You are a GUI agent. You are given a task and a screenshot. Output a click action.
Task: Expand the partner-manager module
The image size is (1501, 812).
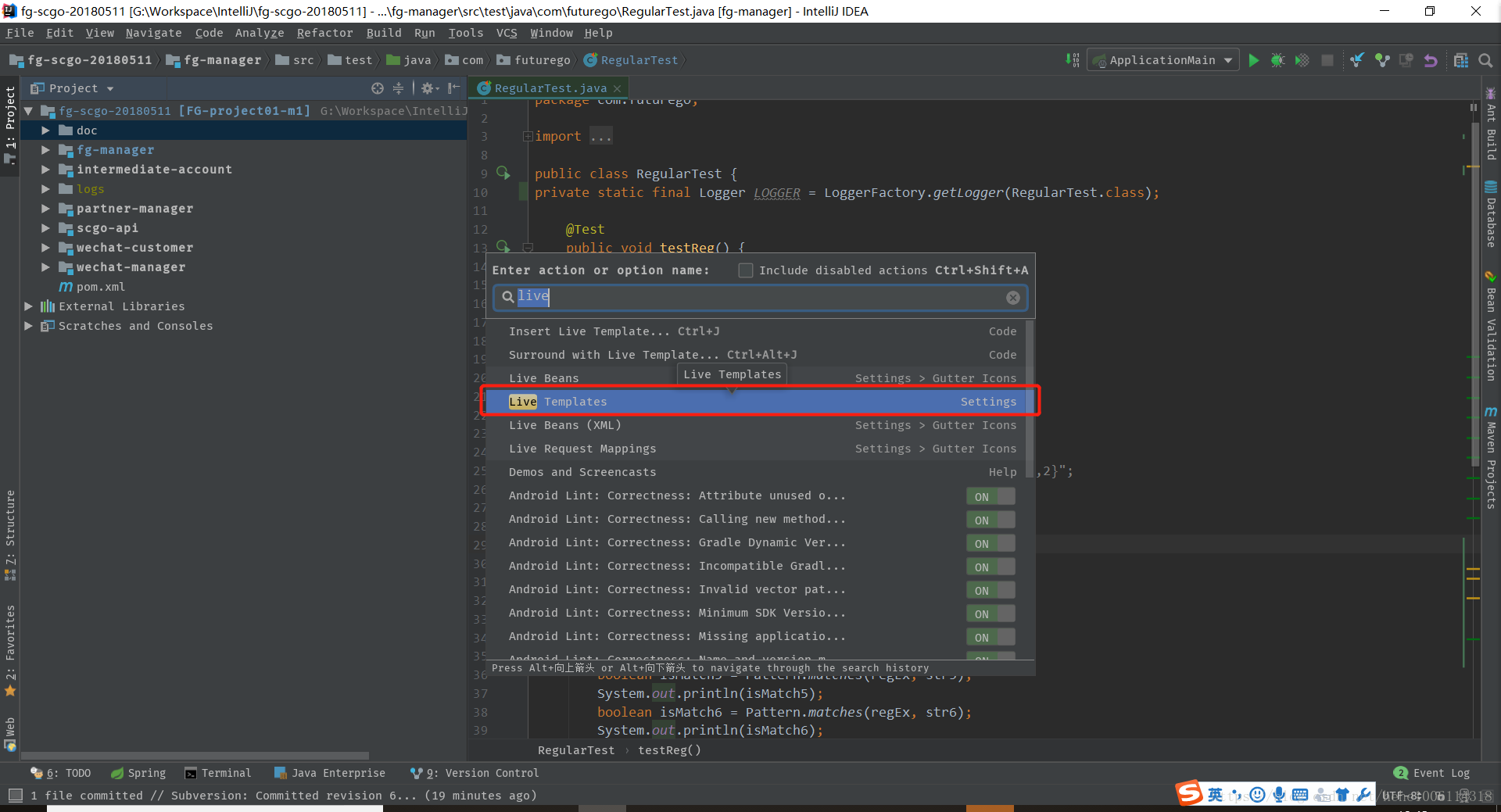pos(45,209)
